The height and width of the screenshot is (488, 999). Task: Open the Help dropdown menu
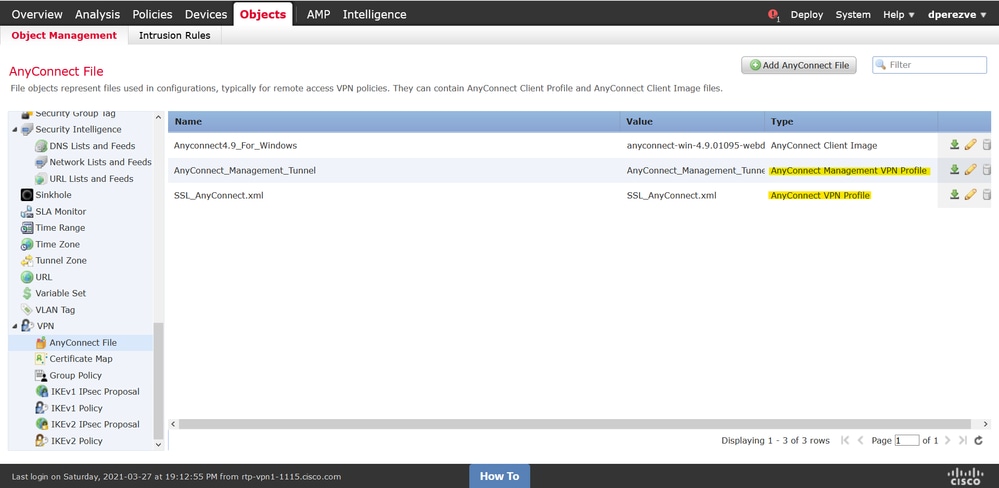coord(898,15)
